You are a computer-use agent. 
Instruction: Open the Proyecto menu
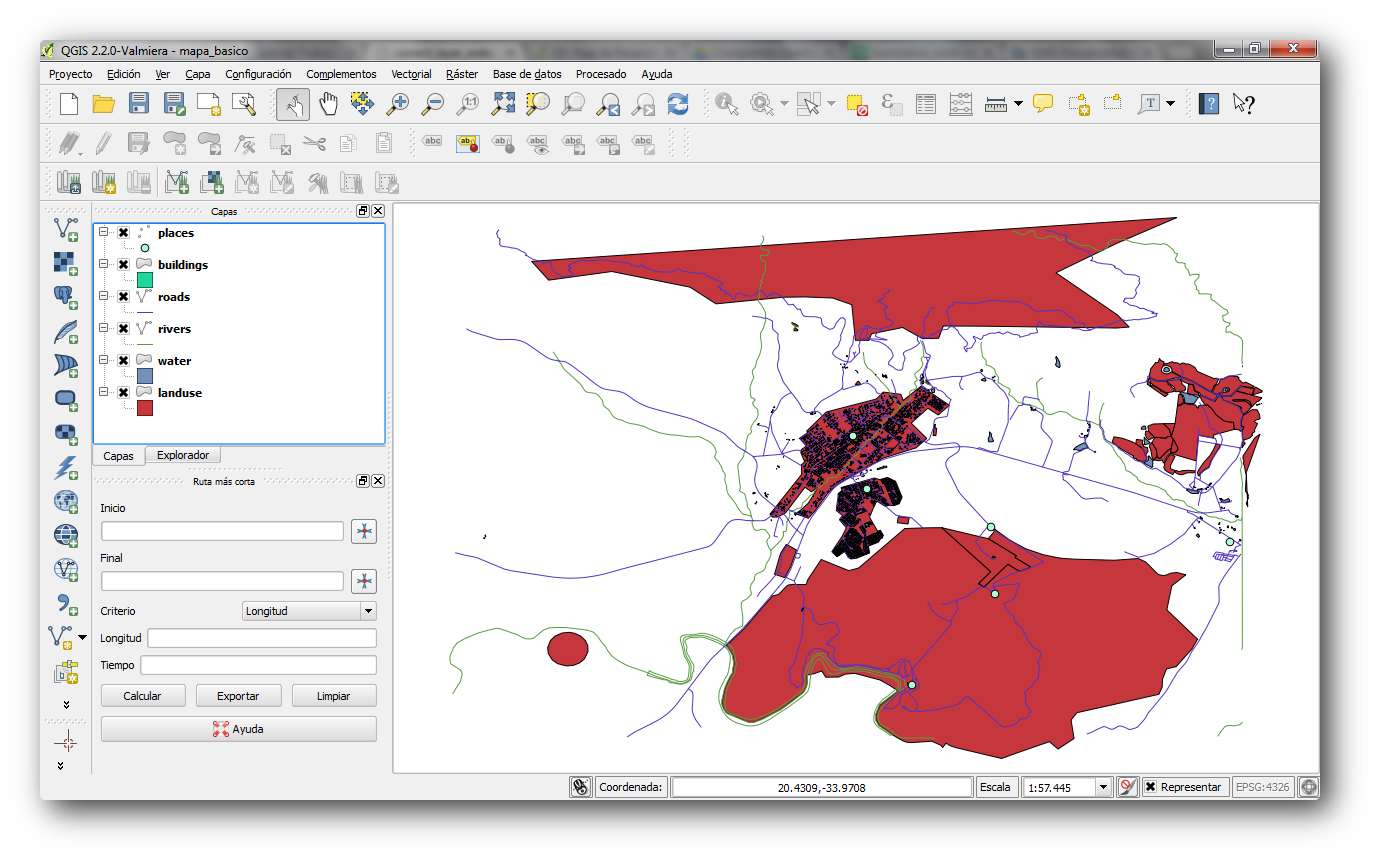click(x=70, y=74)
